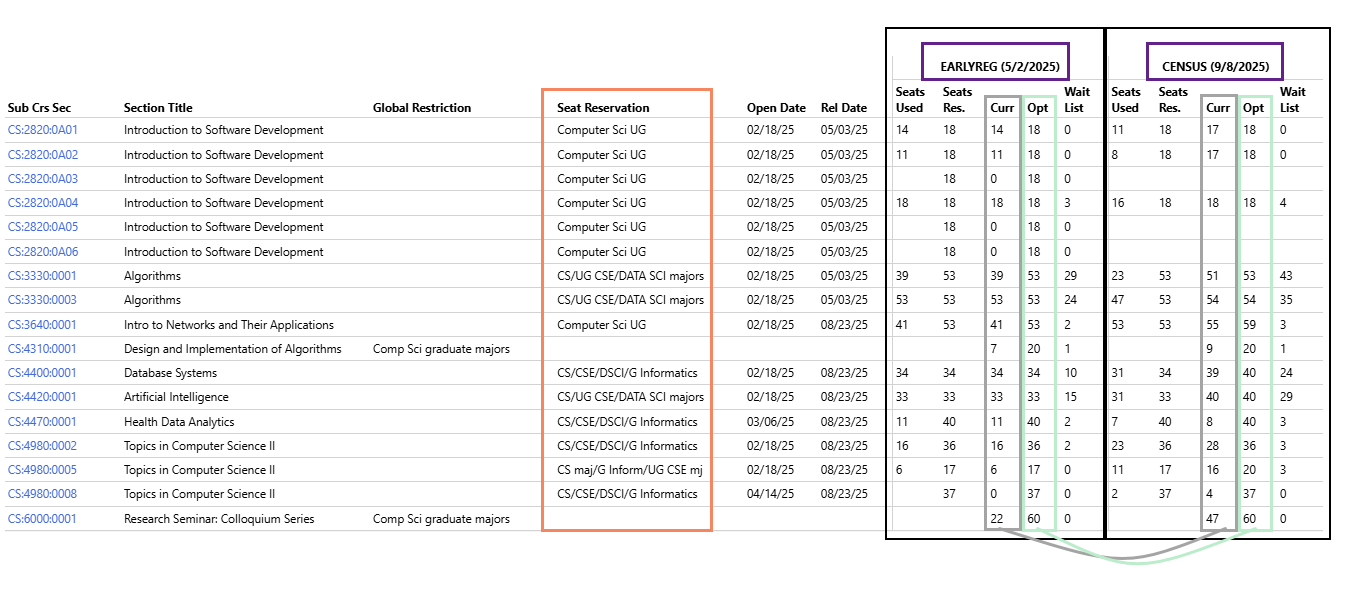Open the CS:4980:0002 Topics section link
The image size is (1368, 591).
click(x=40, y=445)
